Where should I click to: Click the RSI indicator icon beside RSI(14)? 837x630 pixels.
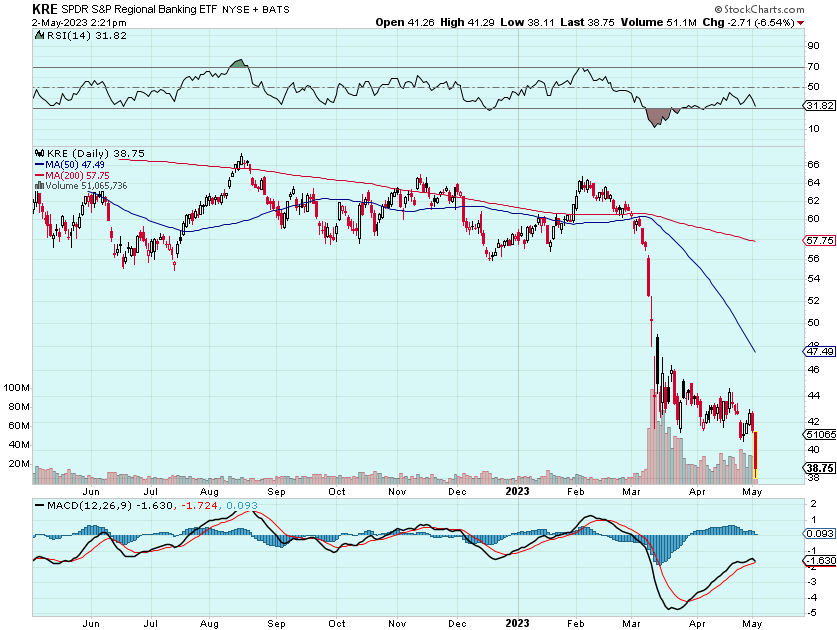click(x=39, y=36)
